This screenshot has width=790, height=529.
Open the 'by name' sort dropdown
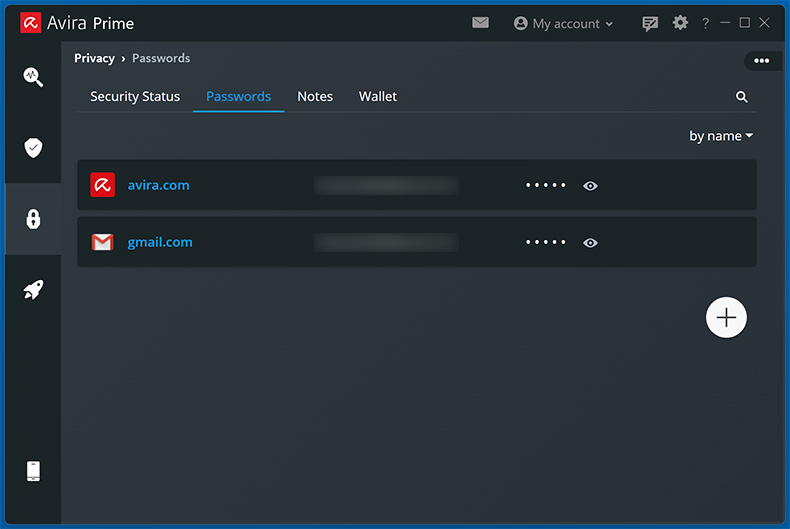tap(721, 136)
